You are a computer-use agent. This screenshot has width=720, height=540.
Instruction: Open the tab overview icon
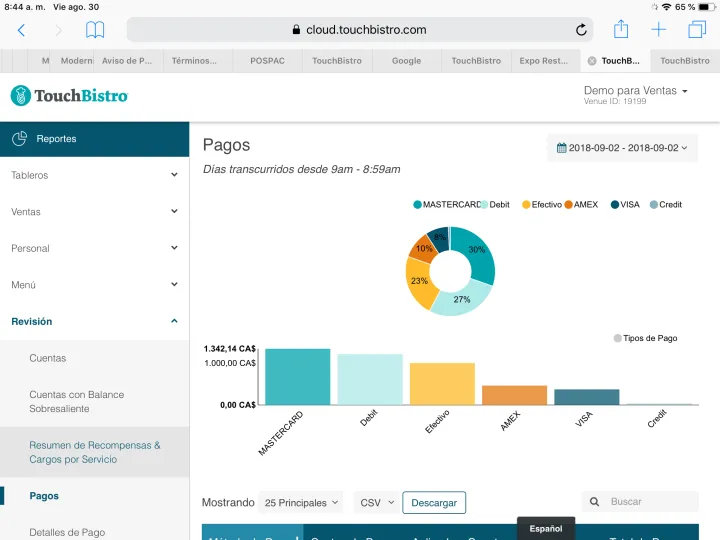point(697,30)
